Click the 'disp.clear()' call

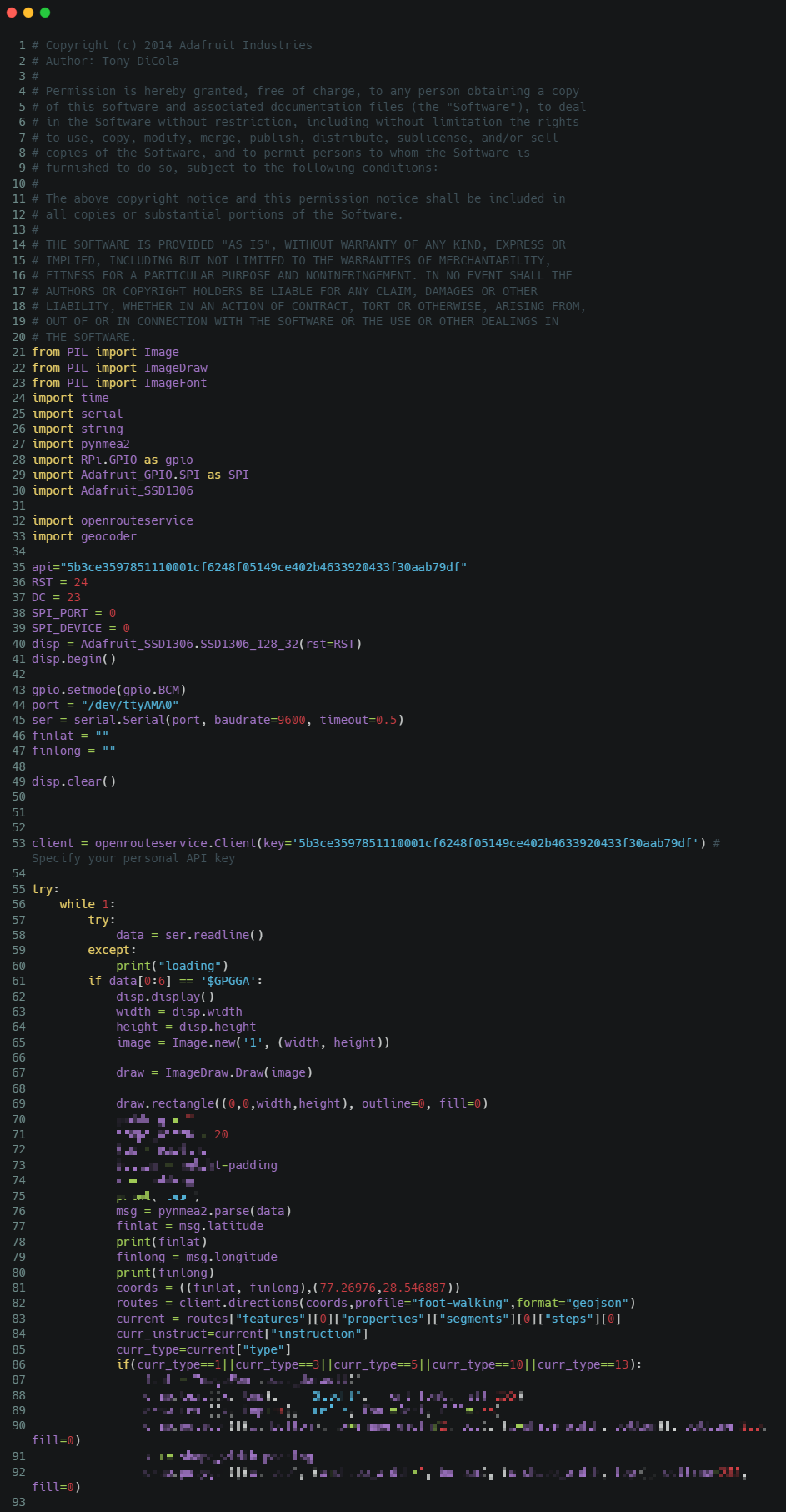tap(73, 781)
